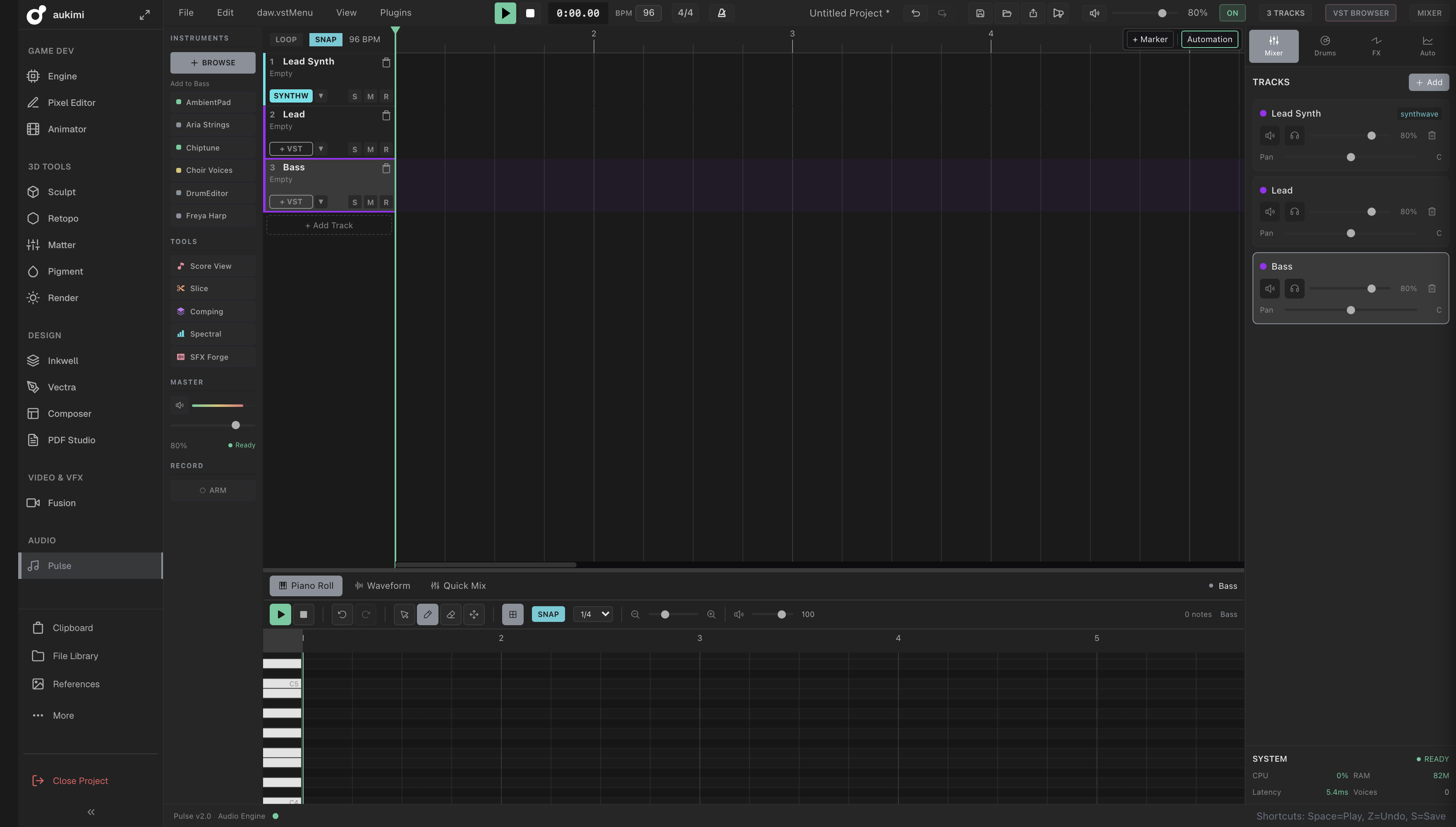Toggle SNAP in the arrangement header
Viewport: 1456px width, 827px height.
[326, 39]
